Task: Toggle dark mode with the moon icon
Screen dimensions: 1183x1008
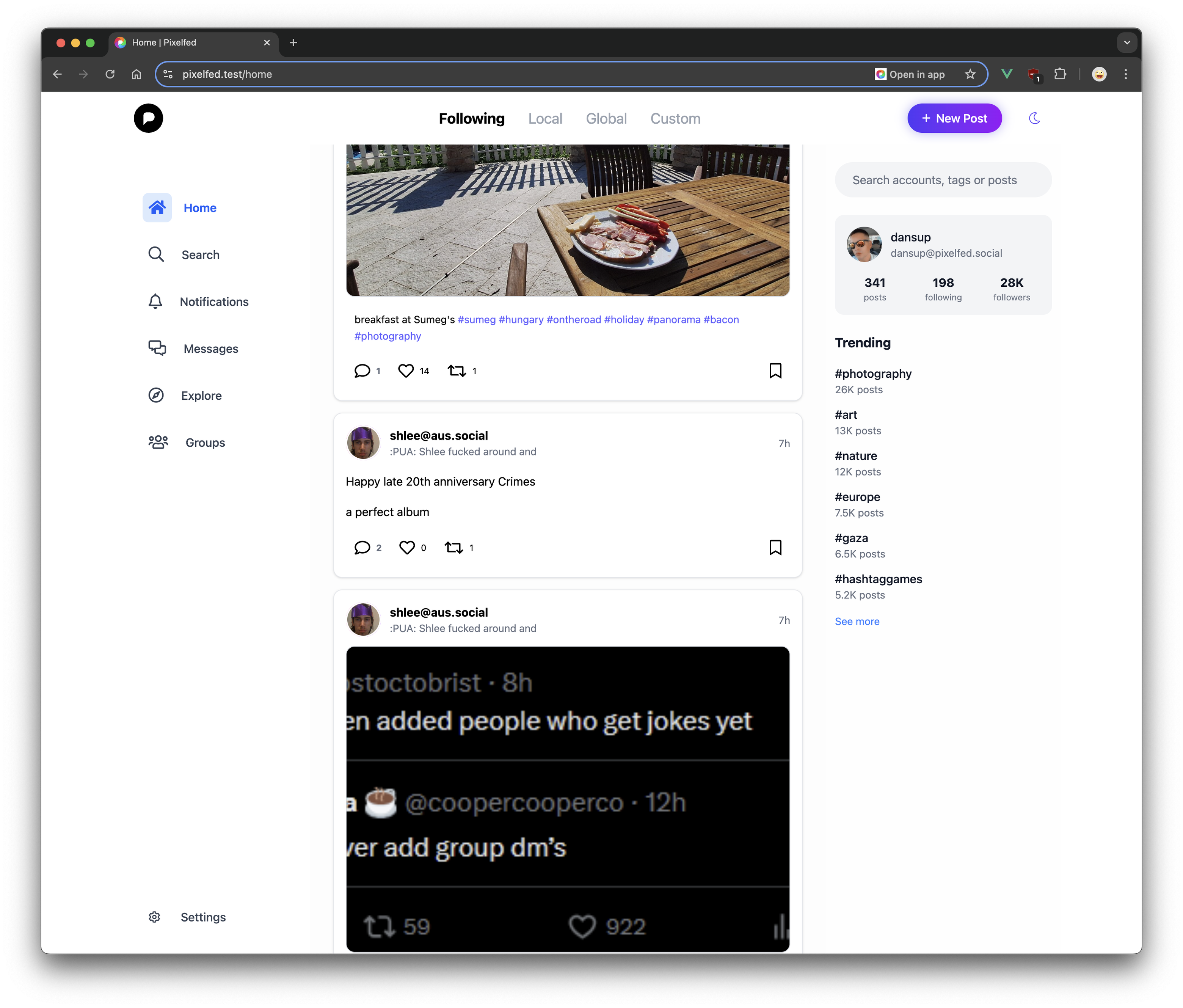Action: click(1034, 118)
